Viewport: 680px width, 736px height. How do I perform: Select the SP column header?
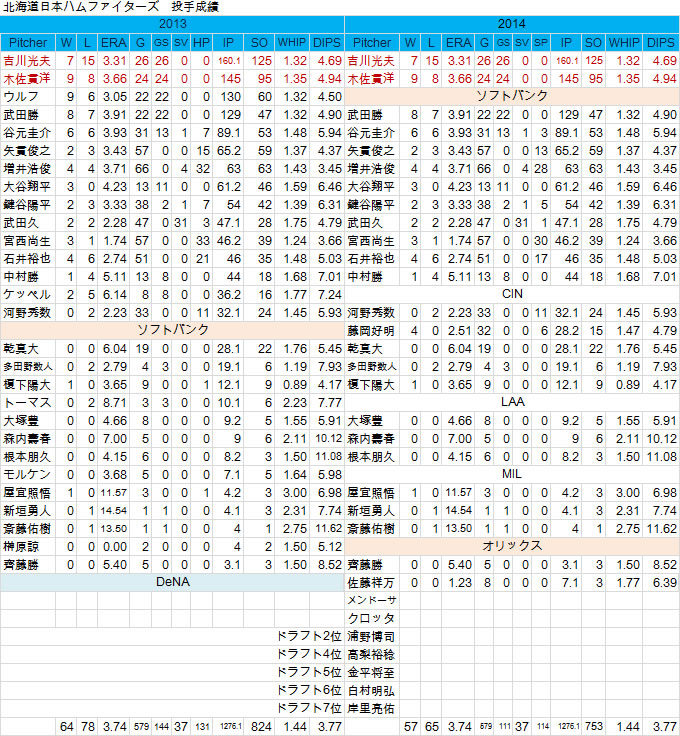(x=541, y=43)
